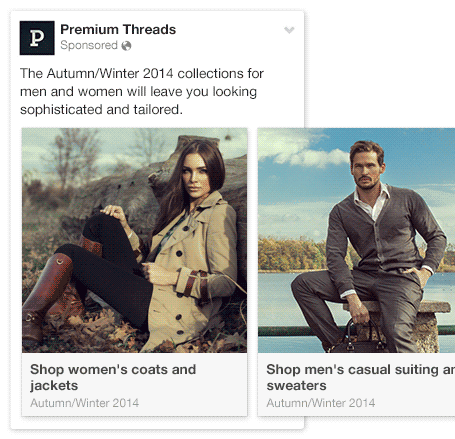Click Autumn/Winter 2014 under men's sweaters

[321, 403]
